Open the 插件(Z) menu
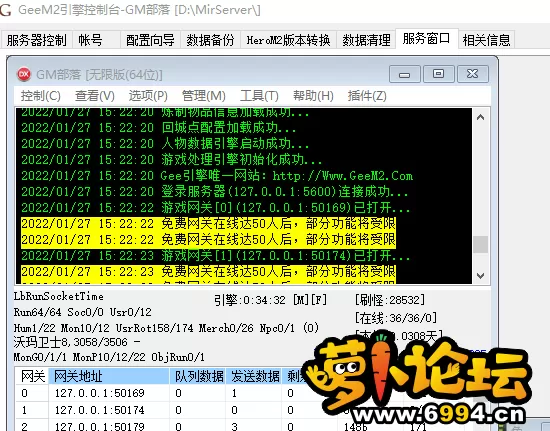Screen dimensions: 550x431 [x=367, y=96]
